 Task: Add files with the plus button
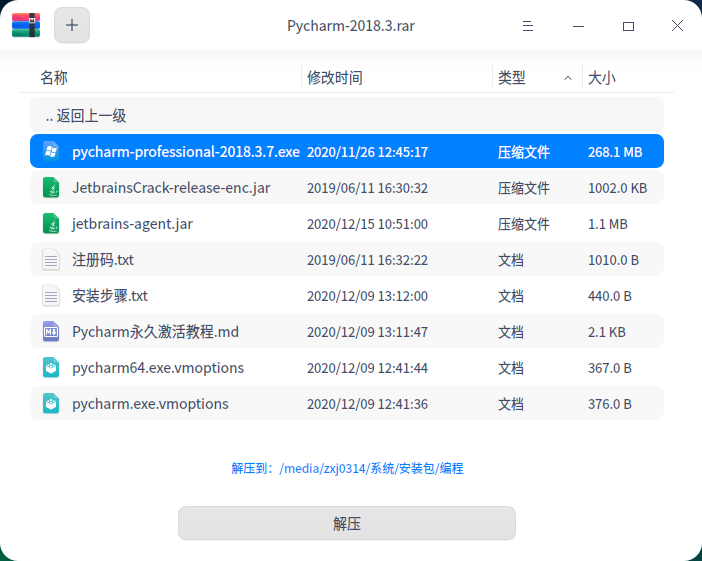[72, 25]
